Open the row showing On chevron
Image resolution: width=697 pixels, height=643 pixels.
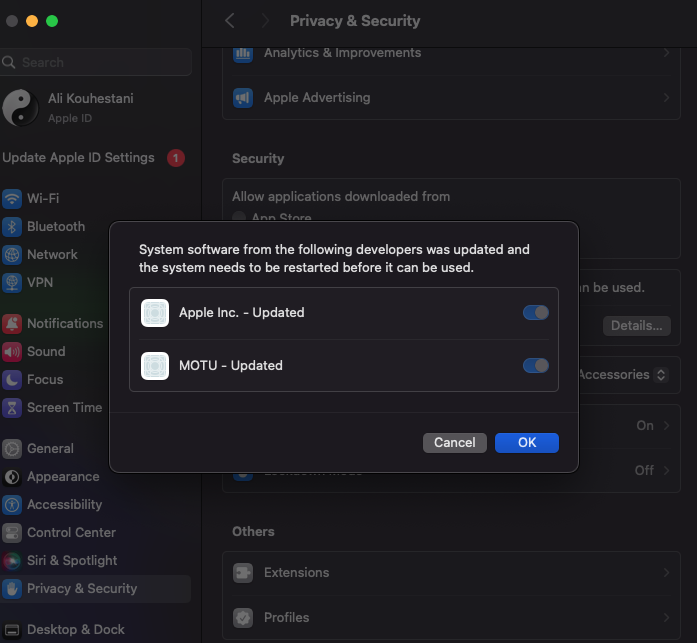(x=666, y=426)
